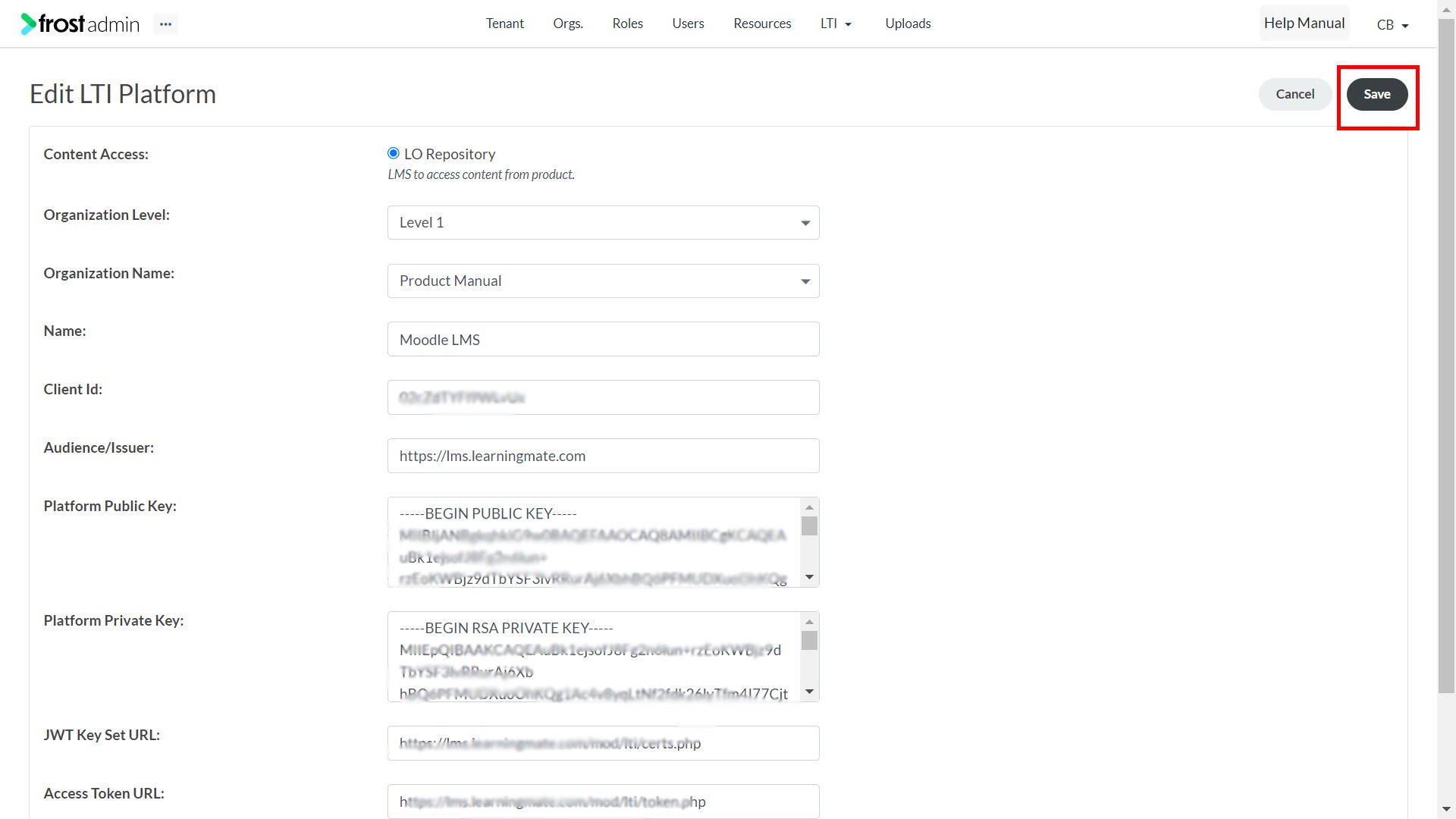Click the Public Key textarea scrollbar thumb
The height and width of the screenshot is (819, 1456).
pos(809,526)
